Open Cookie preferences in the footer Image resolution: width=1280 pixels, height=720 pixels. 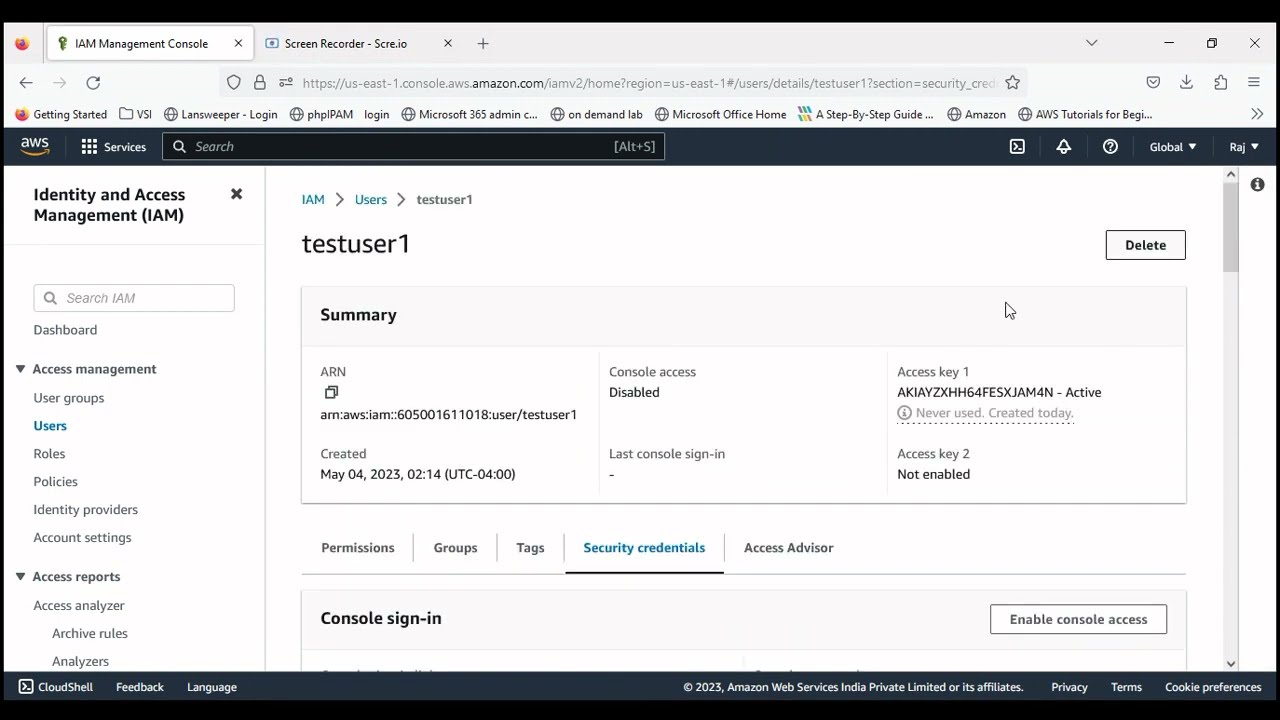coord(1213,687)
